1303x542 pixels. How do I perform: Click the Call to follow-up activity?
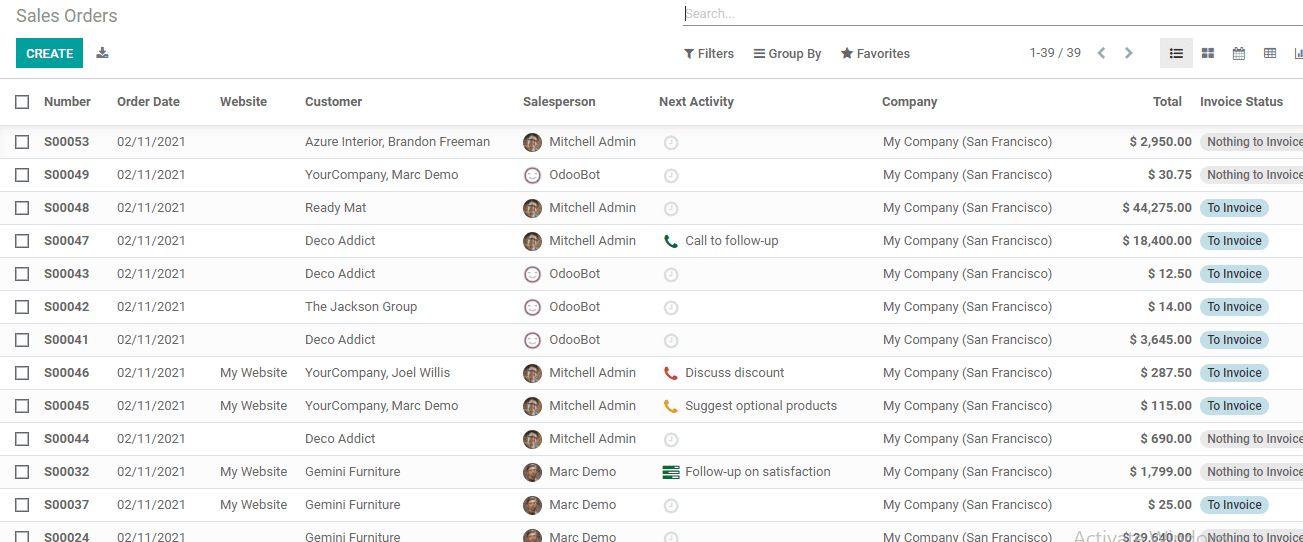click(731, 241)
